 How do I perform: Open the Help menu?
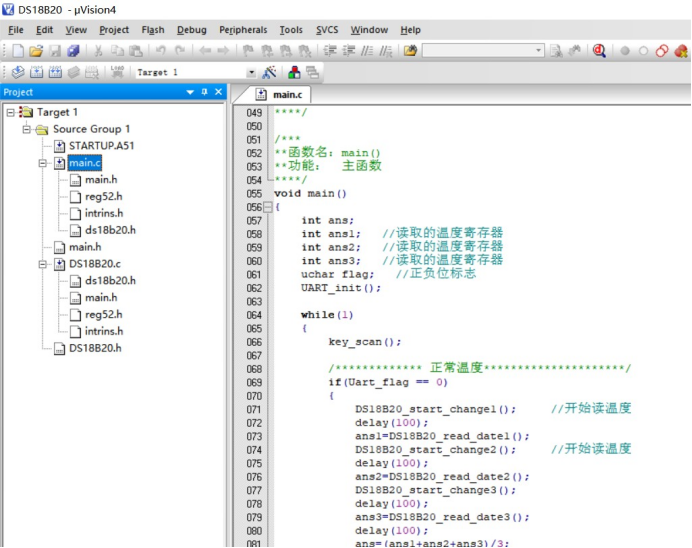[410, 30]
